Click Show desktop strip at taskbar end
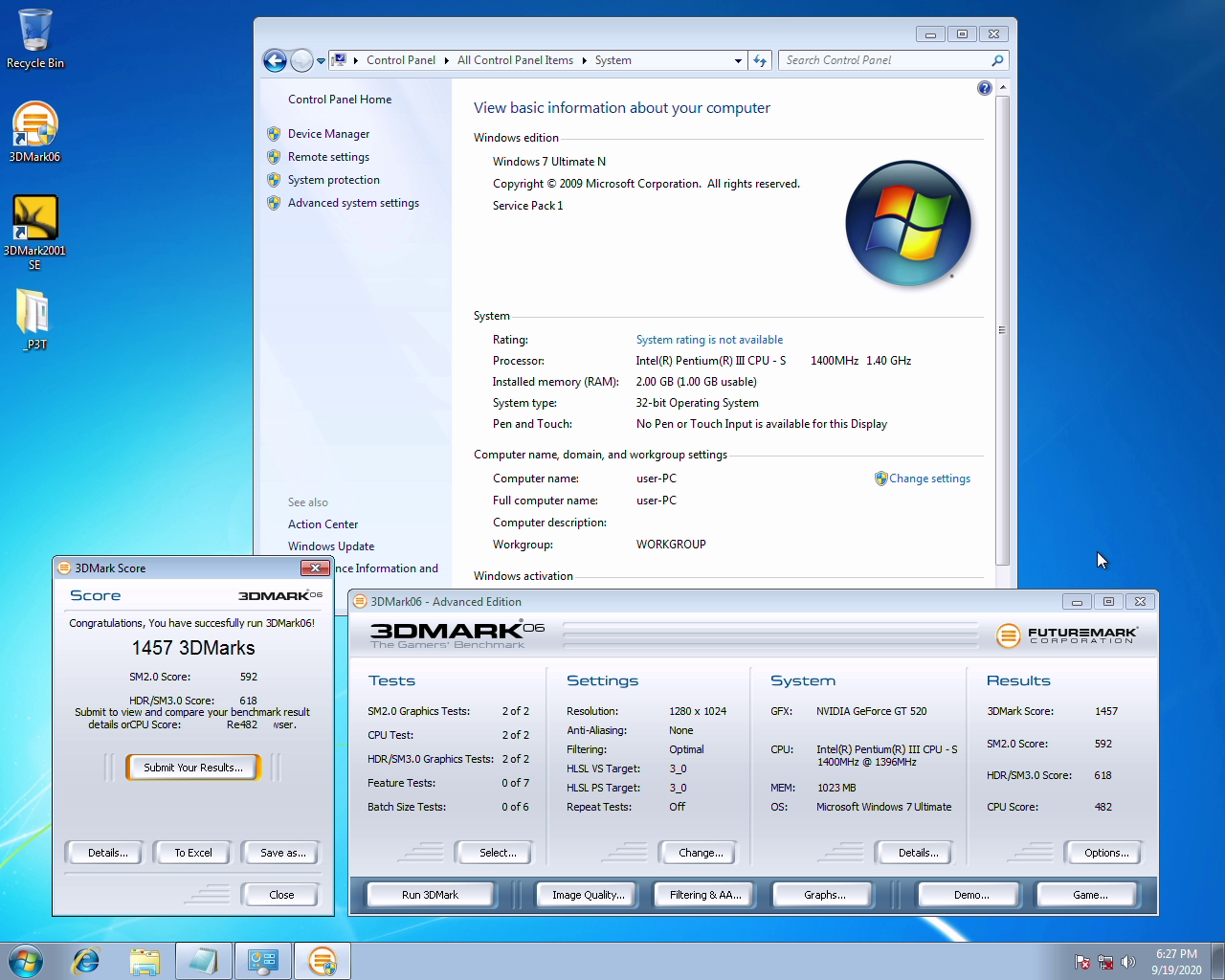Screen dimensions: 1225x980 coord(1218,961)
